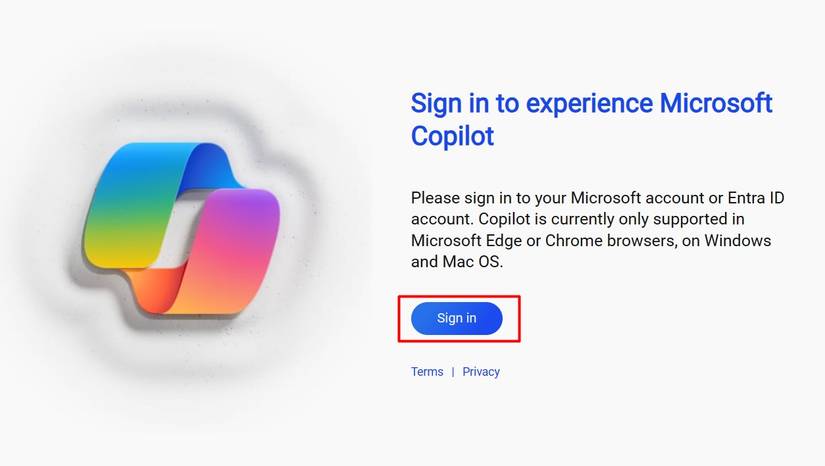Click the separator between Terms and Privacy

click(453, 372)
